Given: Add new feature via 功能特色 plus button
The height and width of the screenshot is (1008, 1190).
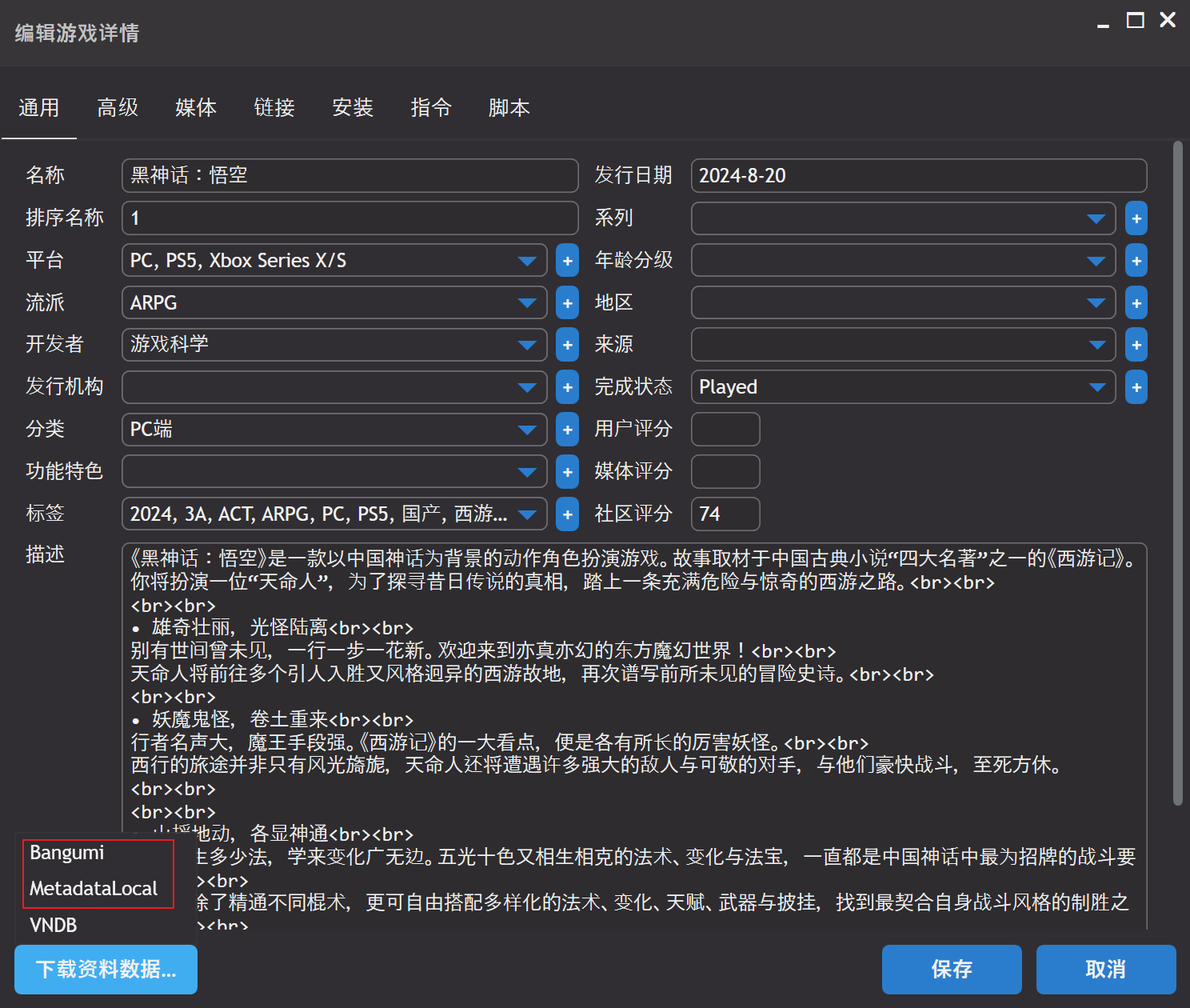Looking at the screenshot, I should [567, 472].
